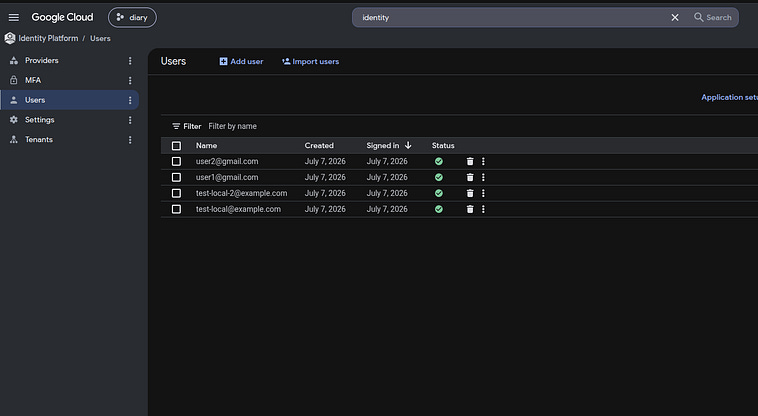
Task: Click the Import users button
Action: [310, 61]
